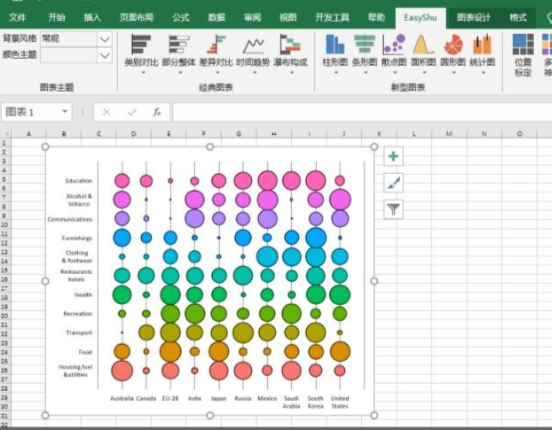552x430 pixels.
Task: Click the Education bubble for Australia
Action: point(122,181)
